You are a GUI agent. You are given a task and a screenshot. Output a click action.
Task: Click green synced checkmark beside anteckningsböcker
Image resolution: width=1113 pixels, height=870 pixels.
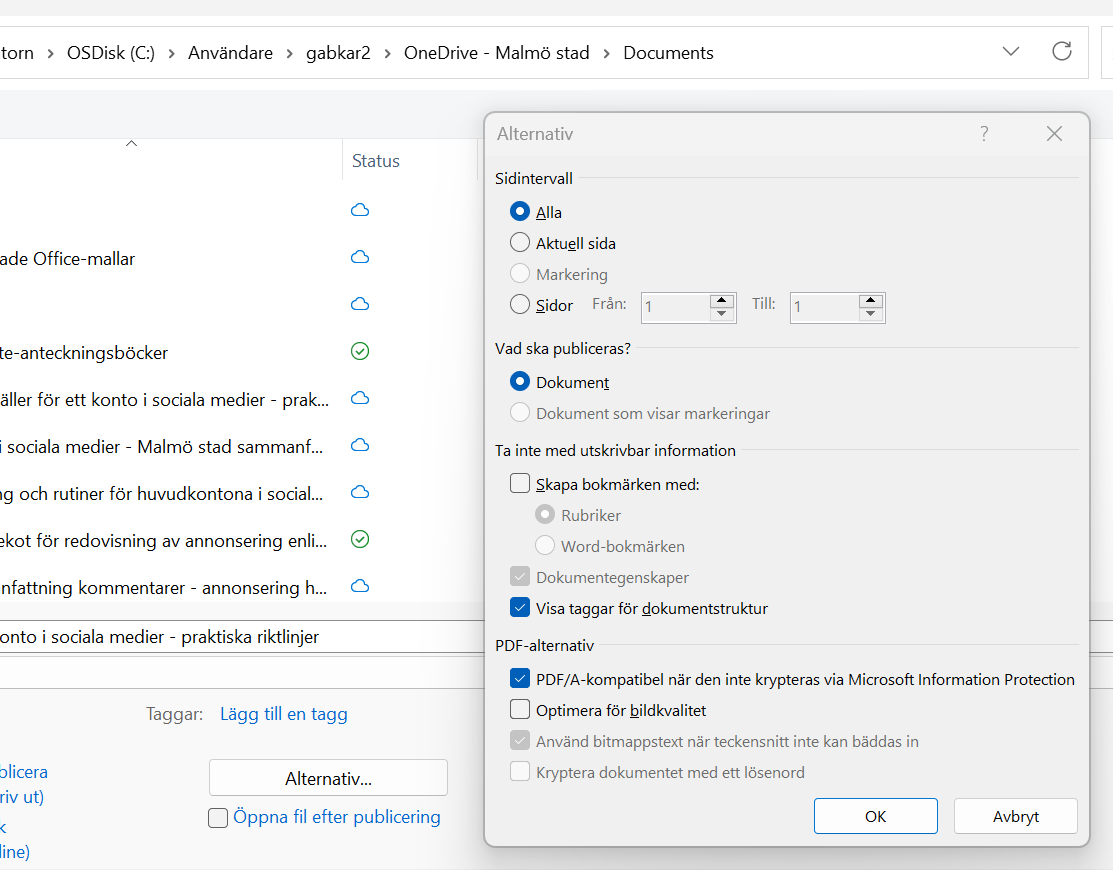click(x=360, y=352)
